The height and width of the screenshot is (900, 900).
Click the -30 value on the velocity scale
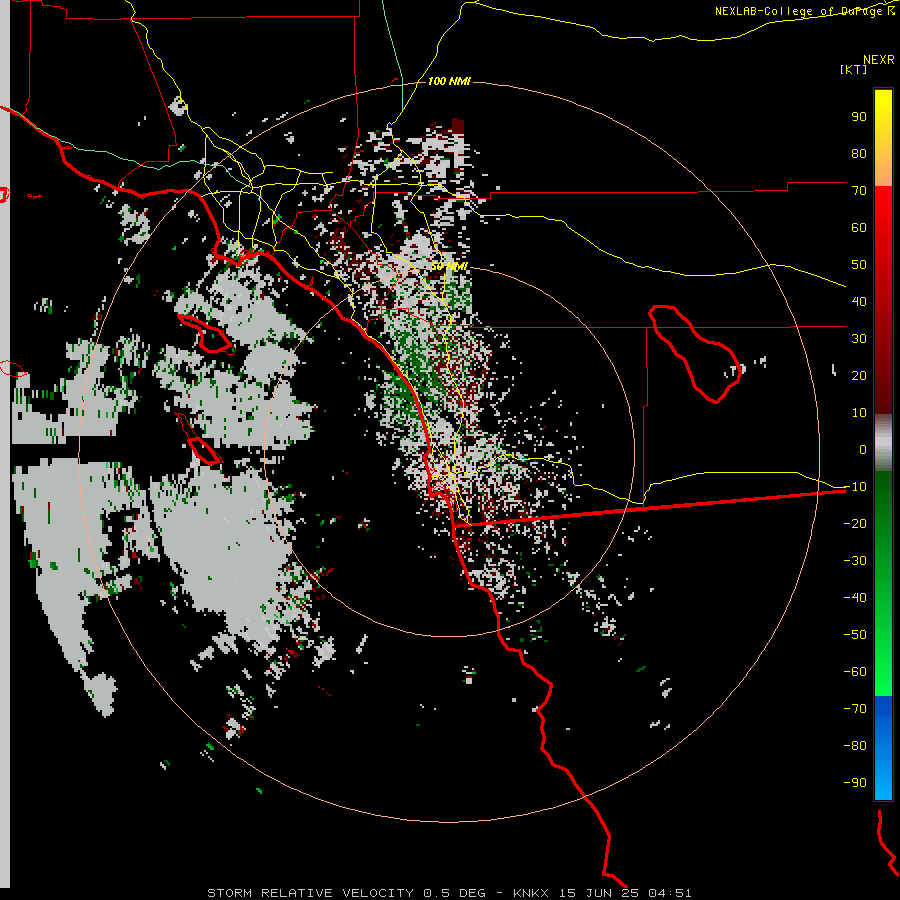[855, 561]
